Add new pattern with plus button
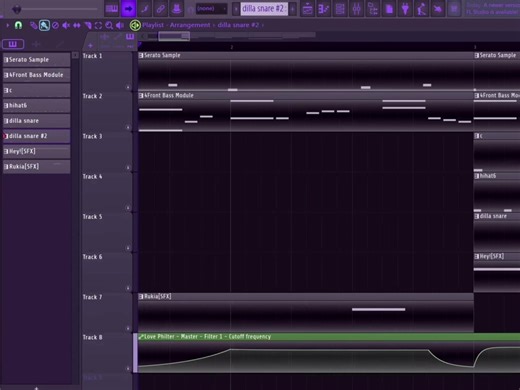This screenshot has height=390, width=520. 293,9
